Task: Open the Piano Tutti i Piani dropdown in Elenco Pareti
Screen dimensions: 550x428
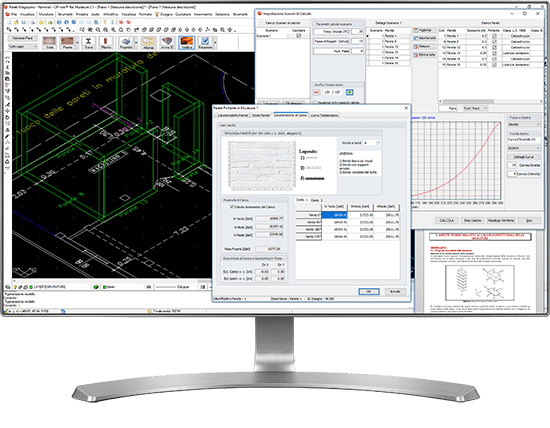Action: click(x=475, y=108)
